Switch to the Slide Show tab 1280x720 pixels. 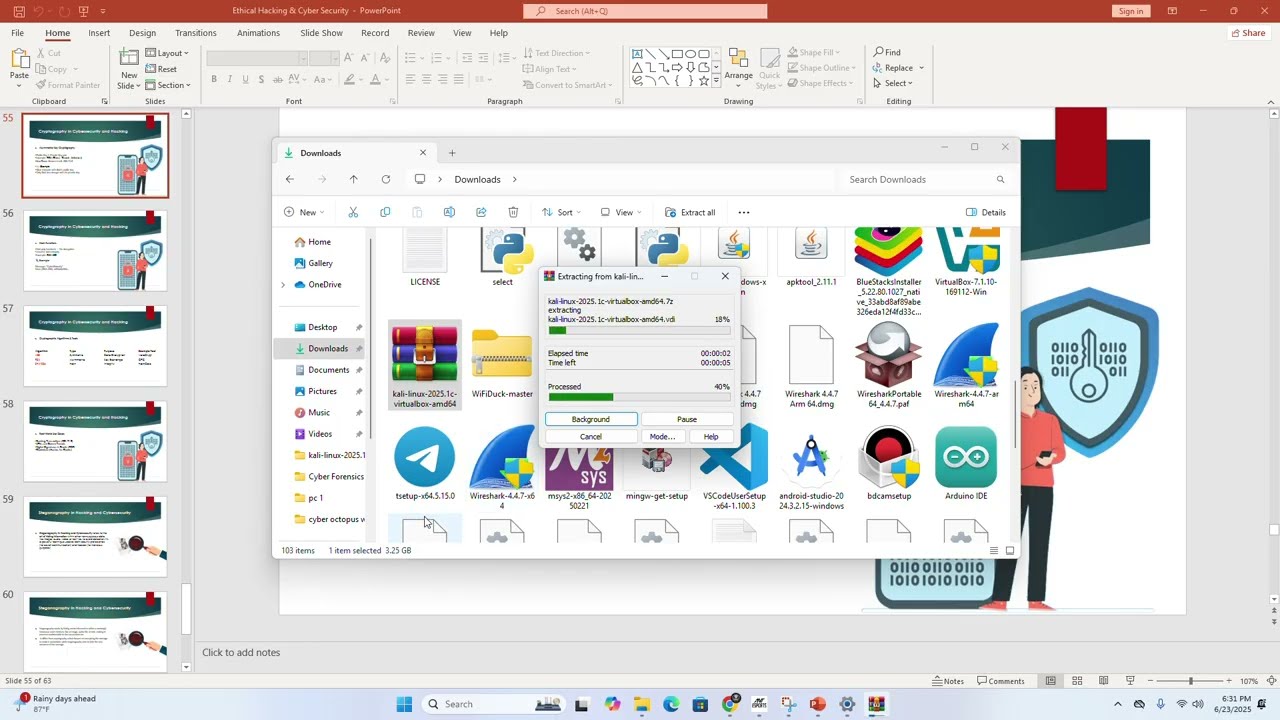321,33
